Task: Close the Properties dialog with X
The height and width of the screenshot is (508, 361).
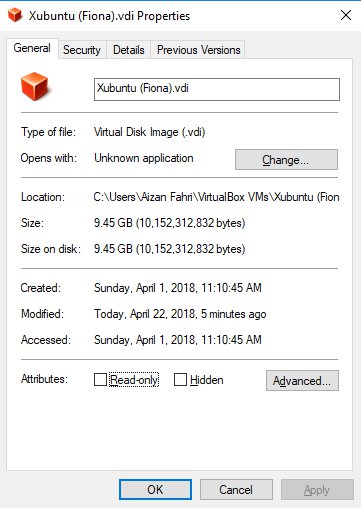Action: (346, 15)
